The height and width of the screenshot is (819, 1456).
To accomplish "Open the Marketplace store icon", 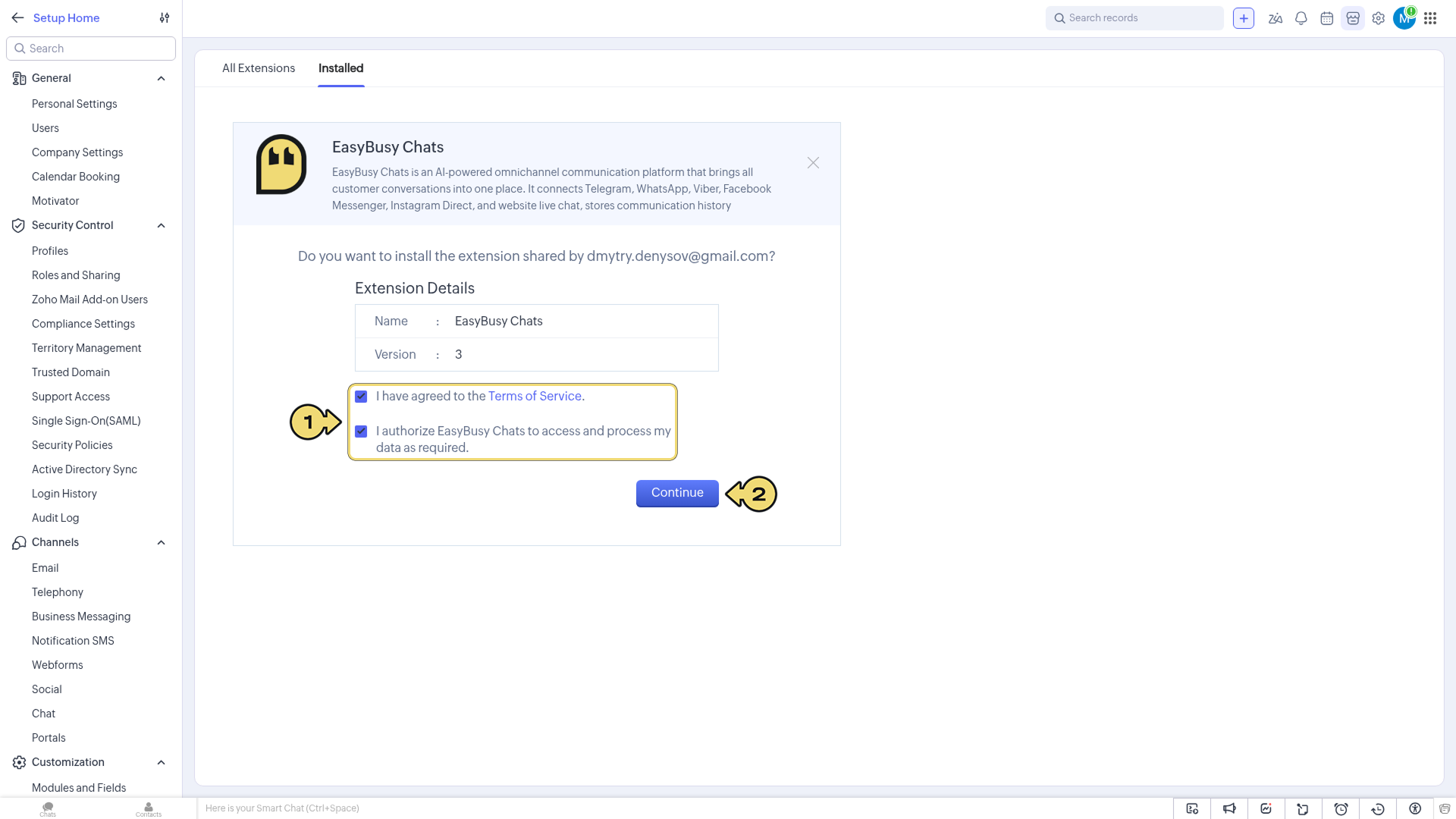I will (x=1353, y=18).
